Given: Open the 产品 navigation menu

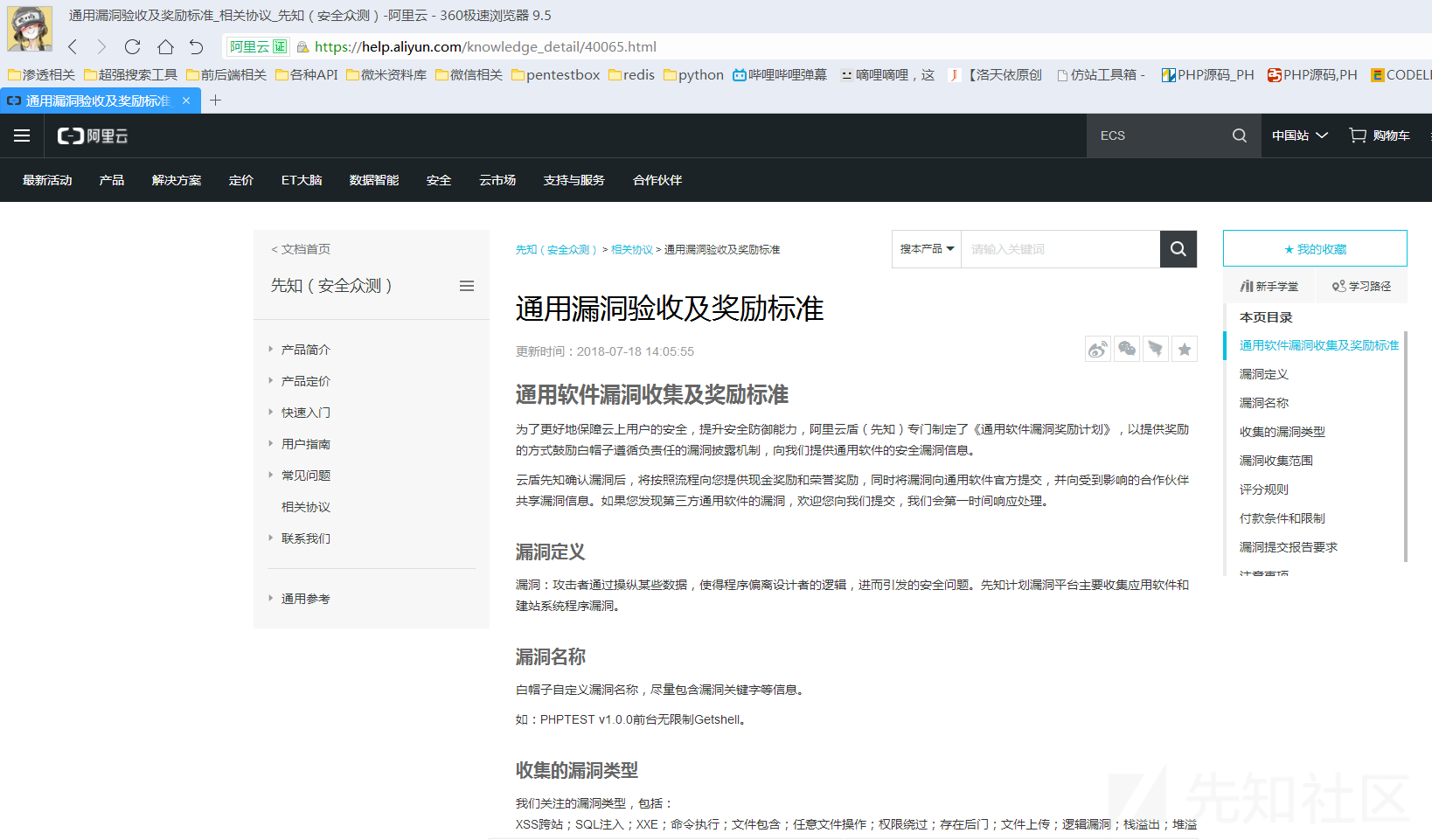Looking at the screenshot, I should coord(112,180).
